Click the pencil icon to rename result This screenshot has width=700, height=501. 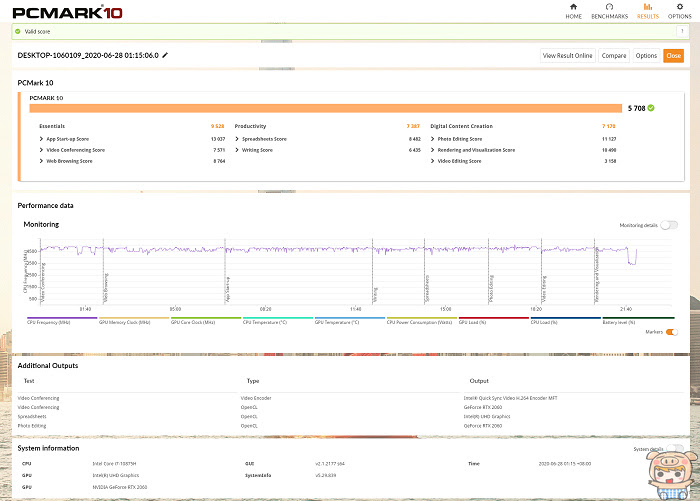[x=165, y=55]
